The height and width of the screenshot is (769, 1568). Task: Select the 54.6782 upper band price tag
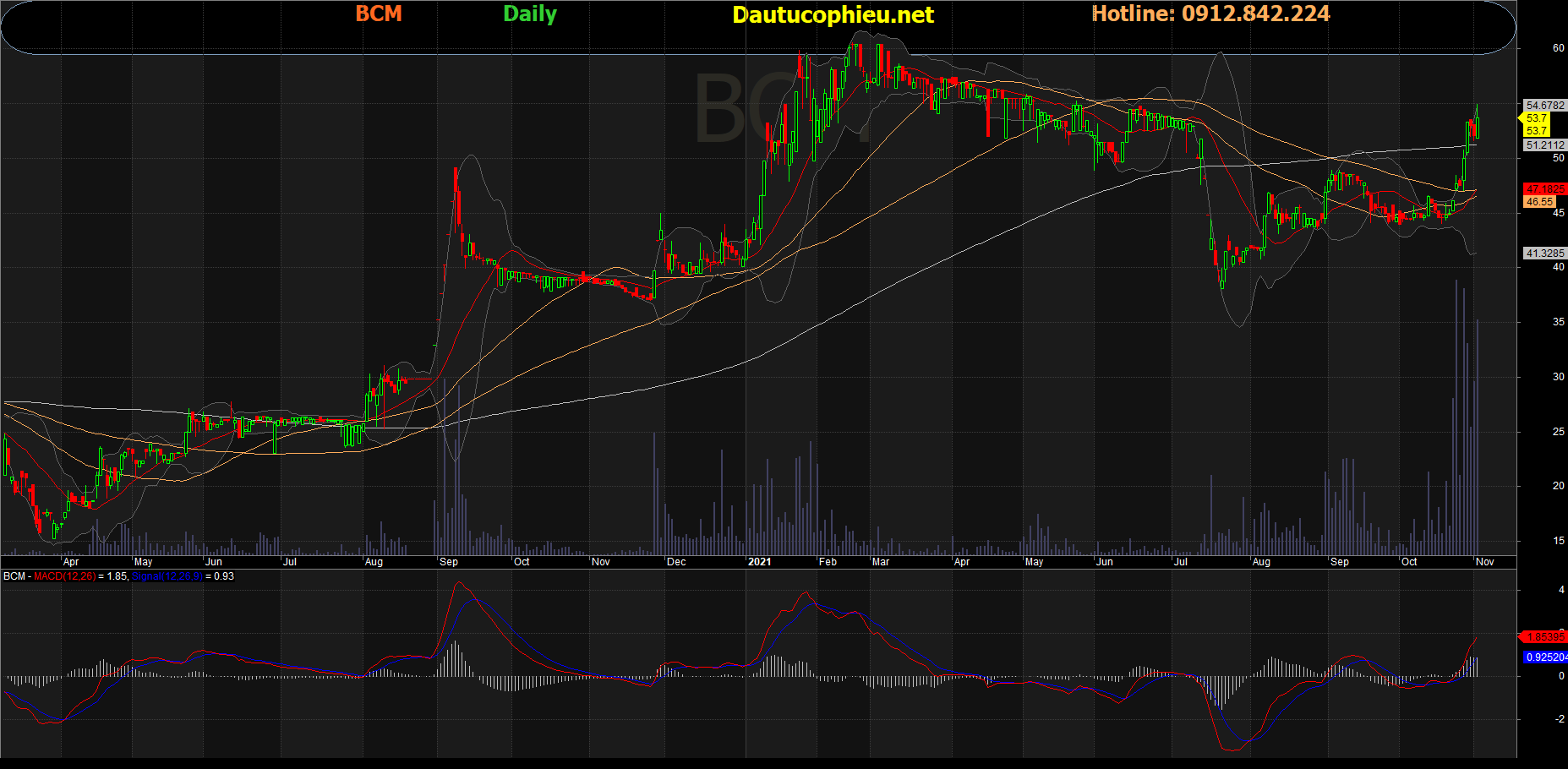coord(1544,106)
